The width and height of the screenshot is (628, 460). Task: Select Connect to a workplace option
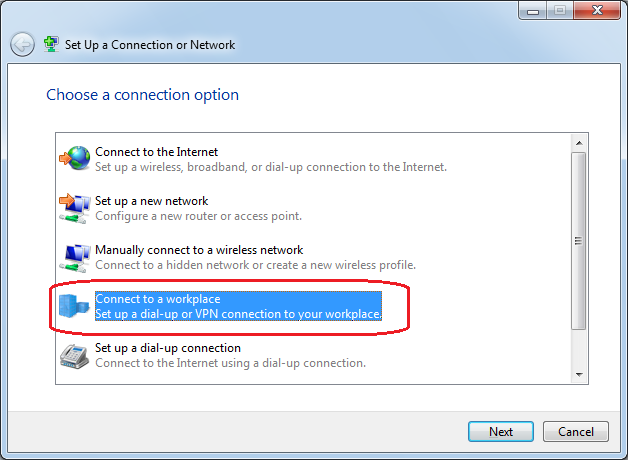[x=158, y=299]
